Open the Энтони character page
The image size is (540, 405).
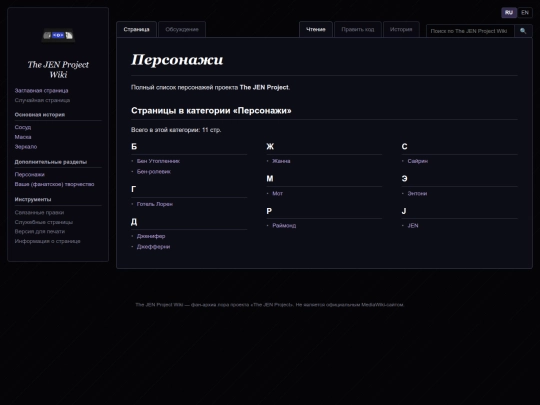tap(417, 193)
